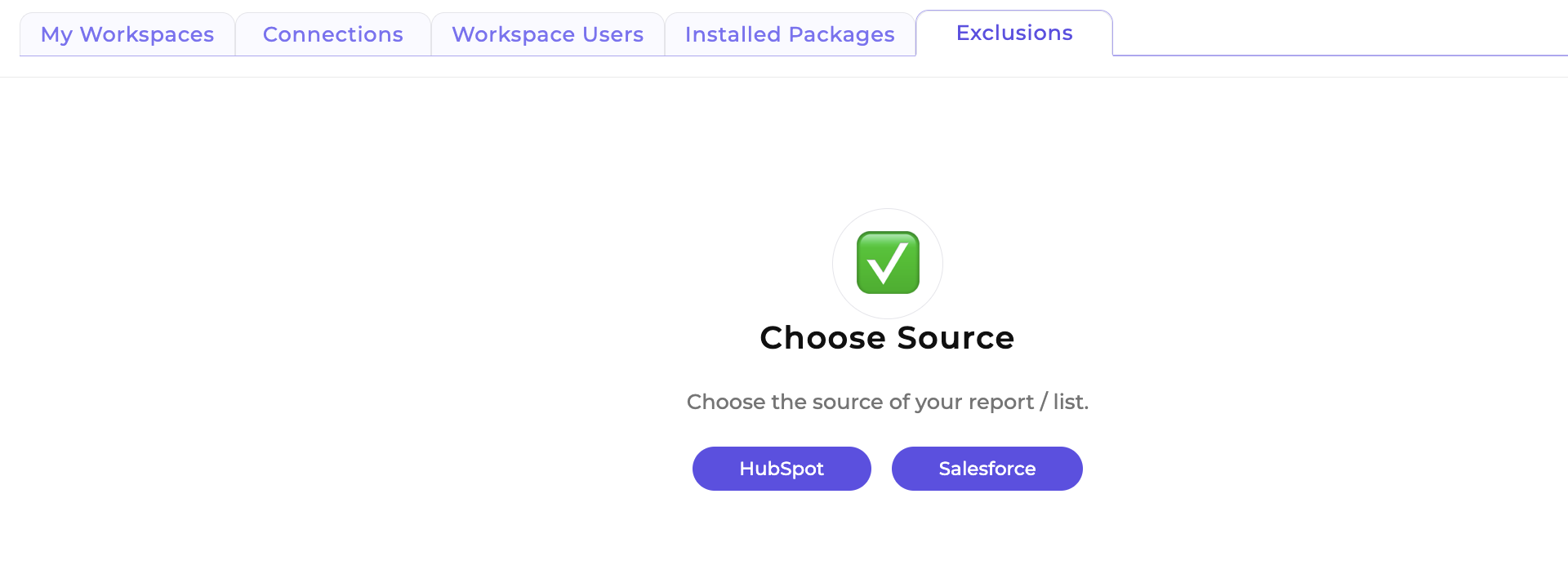
Task: Click the green checkmark icon
Action: 888,262
